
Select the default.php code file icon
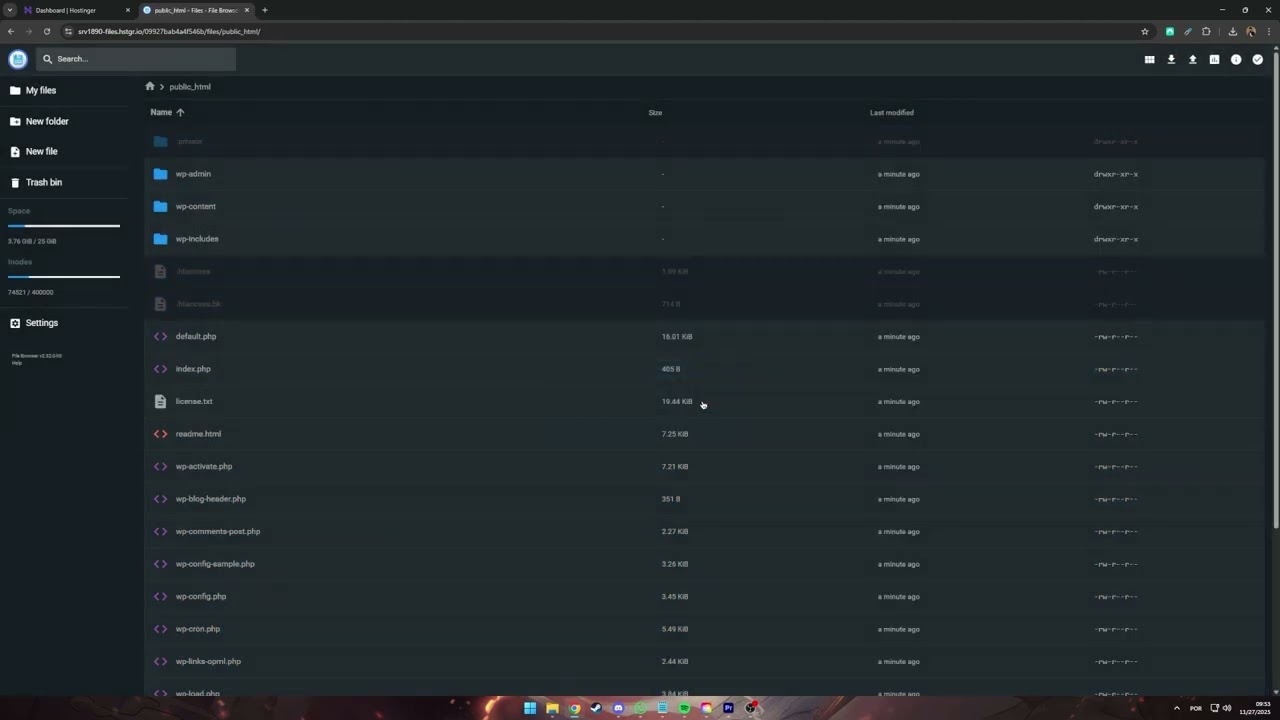160,336
